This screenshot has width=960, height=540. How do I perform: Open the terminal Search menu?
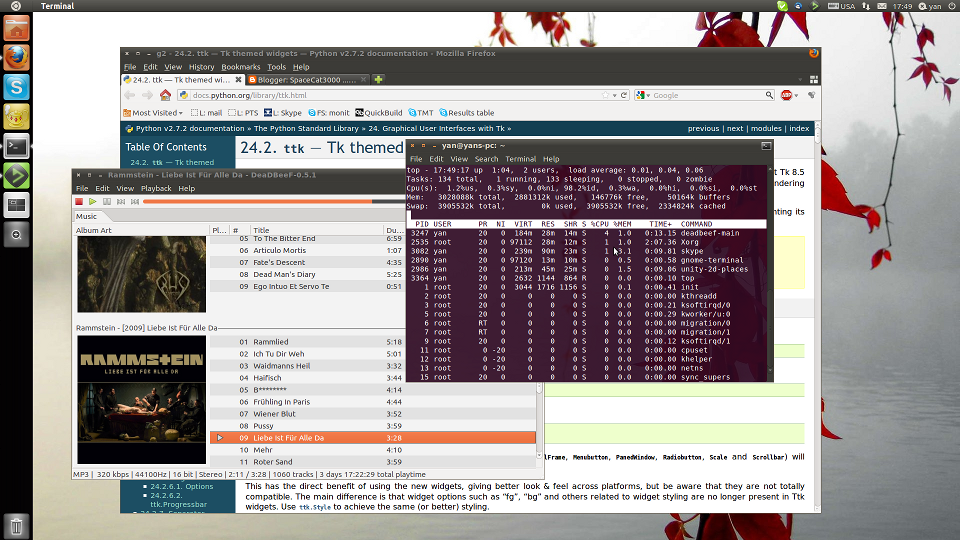click(486, 159)
